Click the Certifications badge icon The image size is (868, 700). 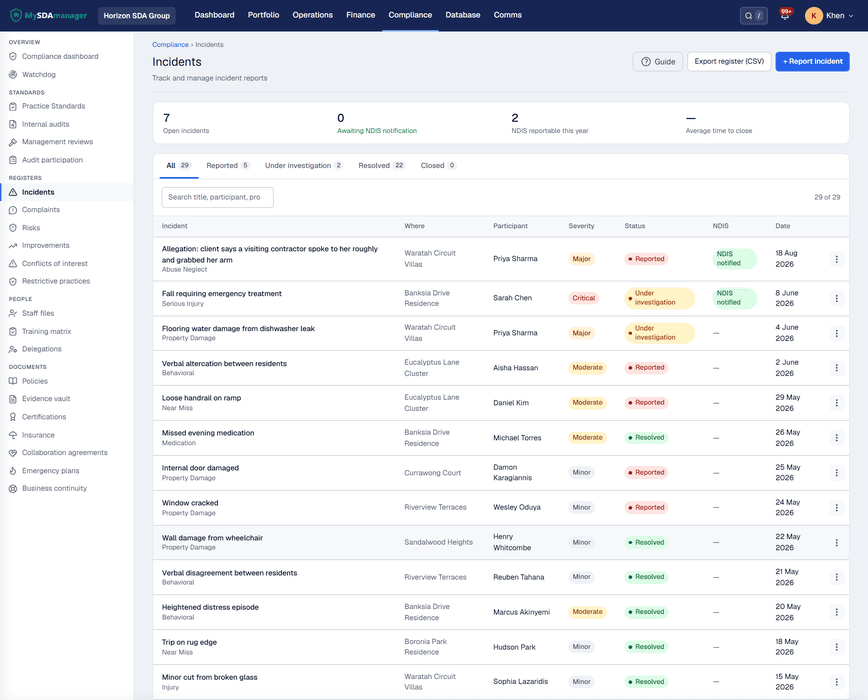pyautogui.click(x=13, y=417)
